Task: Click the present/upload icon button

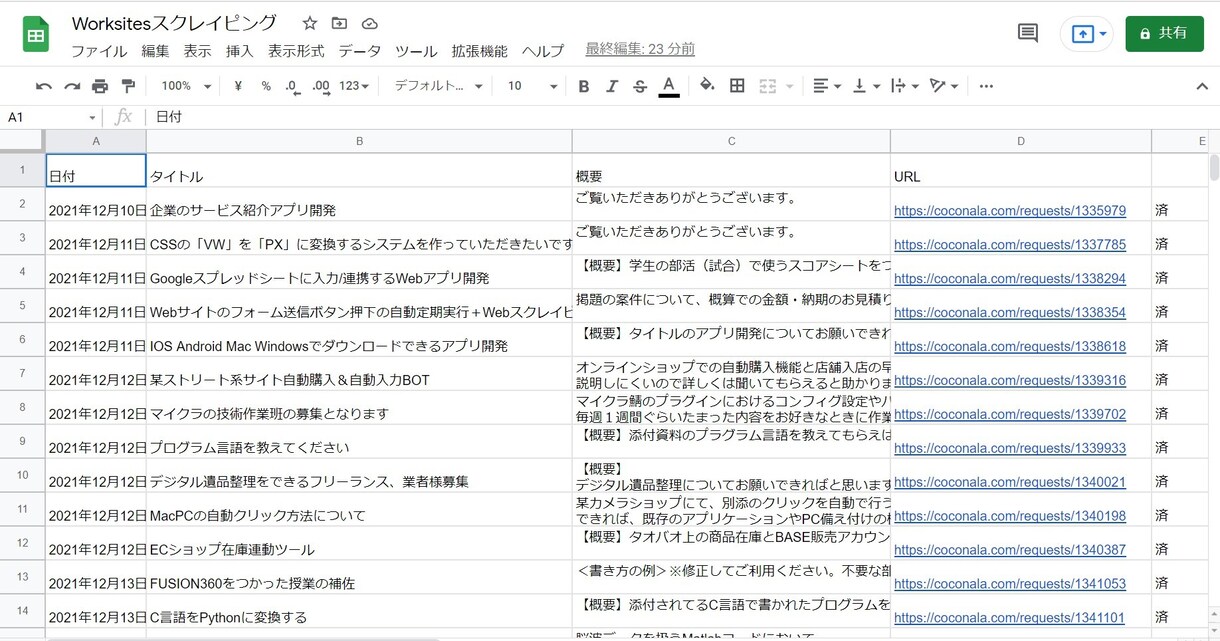Action: [1083, 33]
